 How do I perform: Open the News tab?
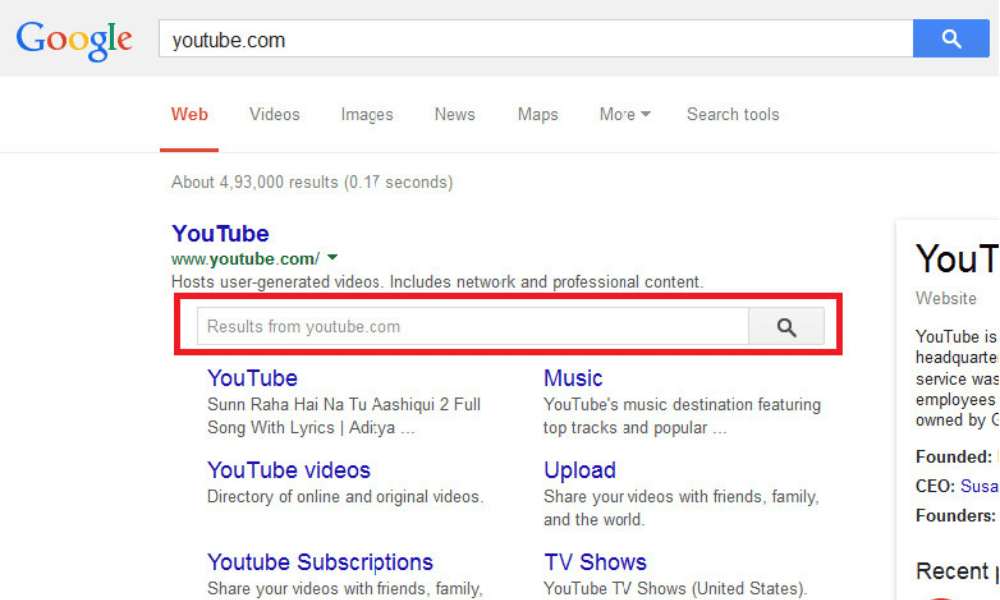click(x=455, y=114)
